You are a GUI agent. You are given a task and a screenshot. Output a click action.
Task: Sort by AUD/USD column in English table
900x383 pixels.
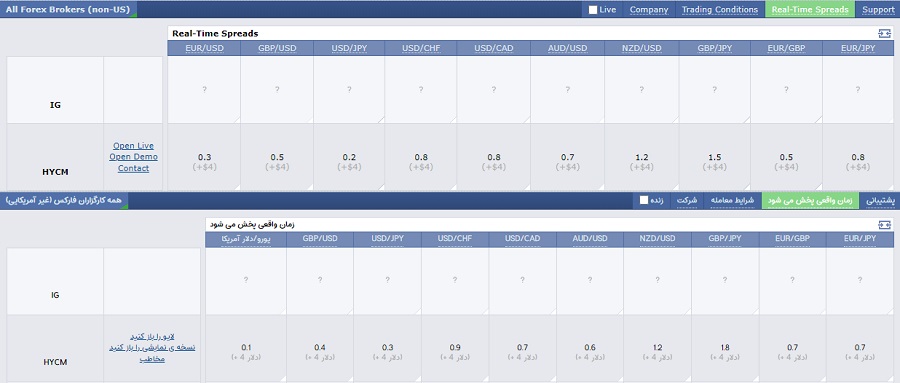click(568, 48)
